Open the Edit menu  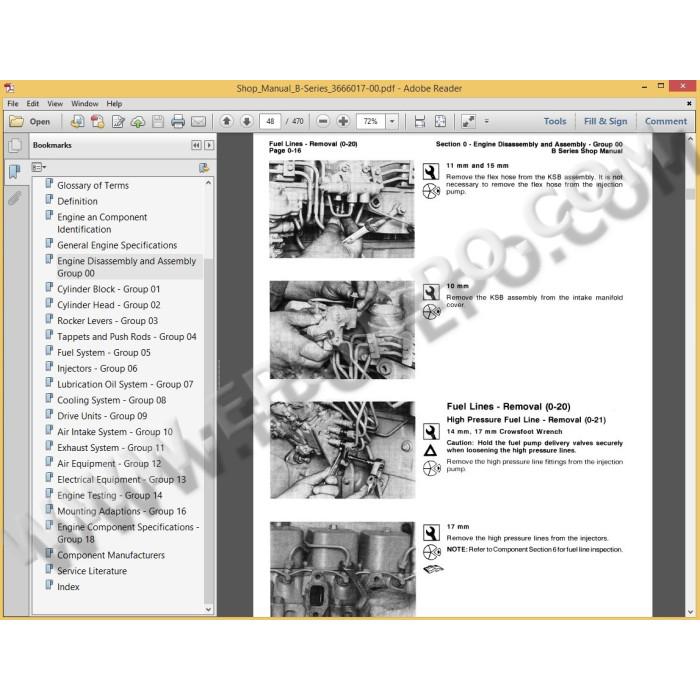tap(33, 104)
